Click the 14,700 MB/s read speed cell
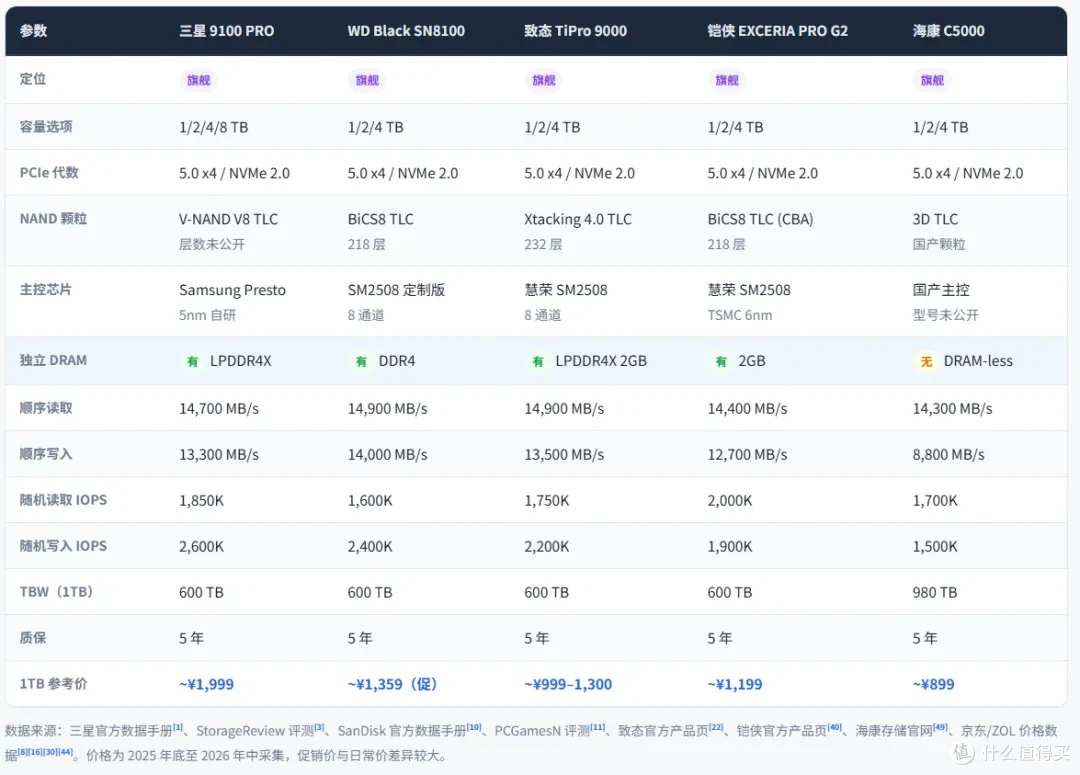 (219, 409)
